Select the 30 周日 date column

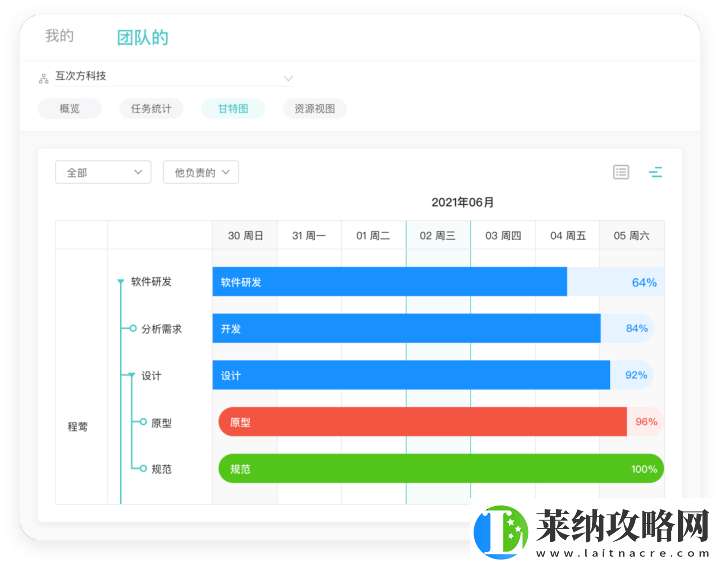pos(245,236)
